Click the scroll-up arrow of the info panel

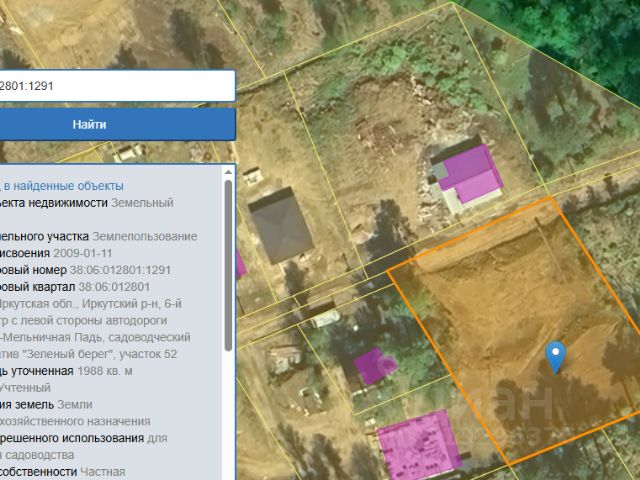click(228, 172)
